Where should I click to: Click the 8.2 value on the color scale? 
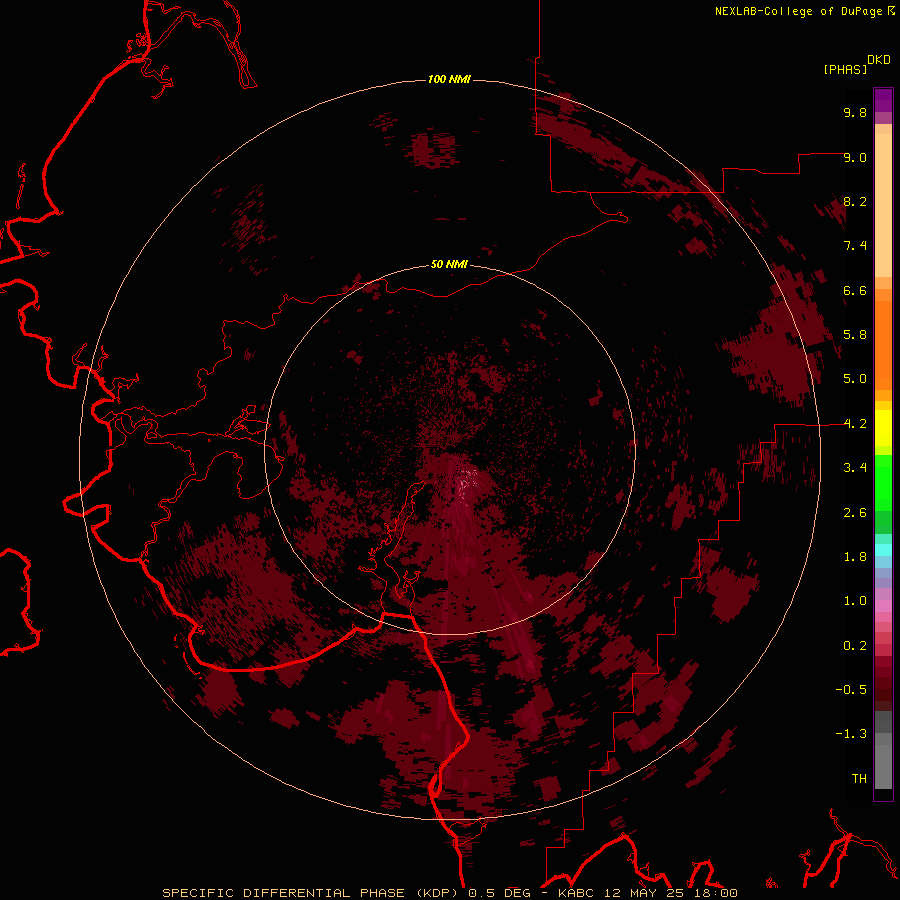click(855, 201)
